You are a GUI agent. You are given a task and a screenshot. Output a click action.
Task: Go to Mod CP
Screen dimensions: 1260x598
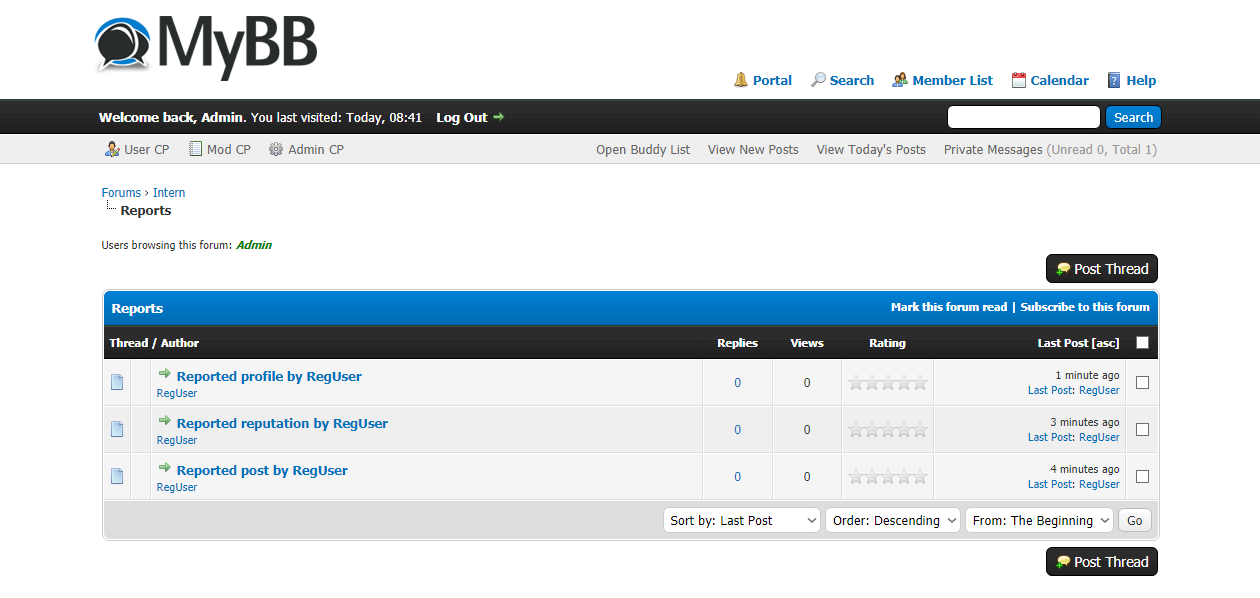click(x=229, y=149)
